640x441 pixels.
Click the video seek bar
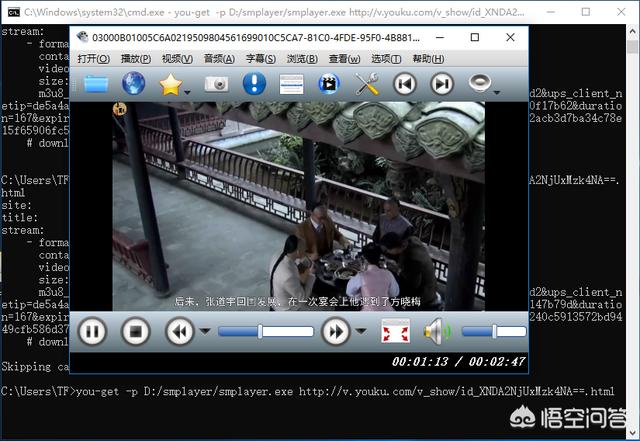point(266,332)
